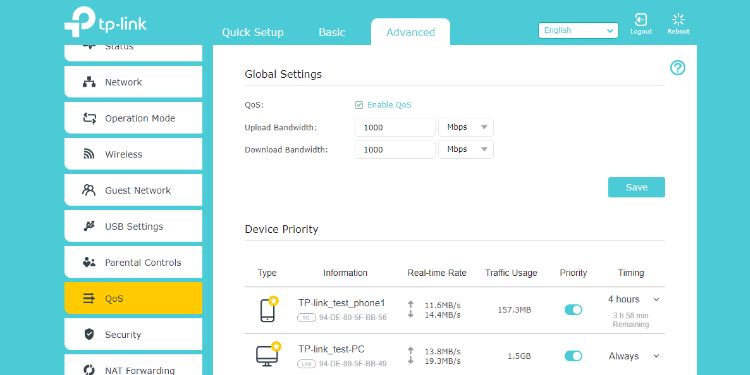Screen dimensions: 750x375
Task: Click the Parental Controls icon
Action: coord(89,262)
